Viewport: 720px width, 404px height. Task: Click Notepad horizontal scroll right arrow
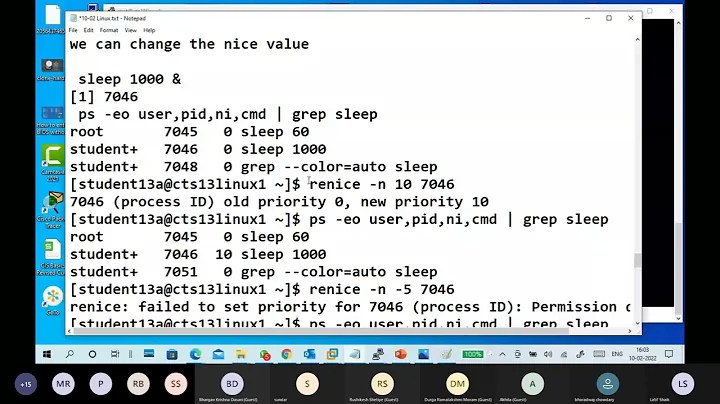tap(630, 331)
